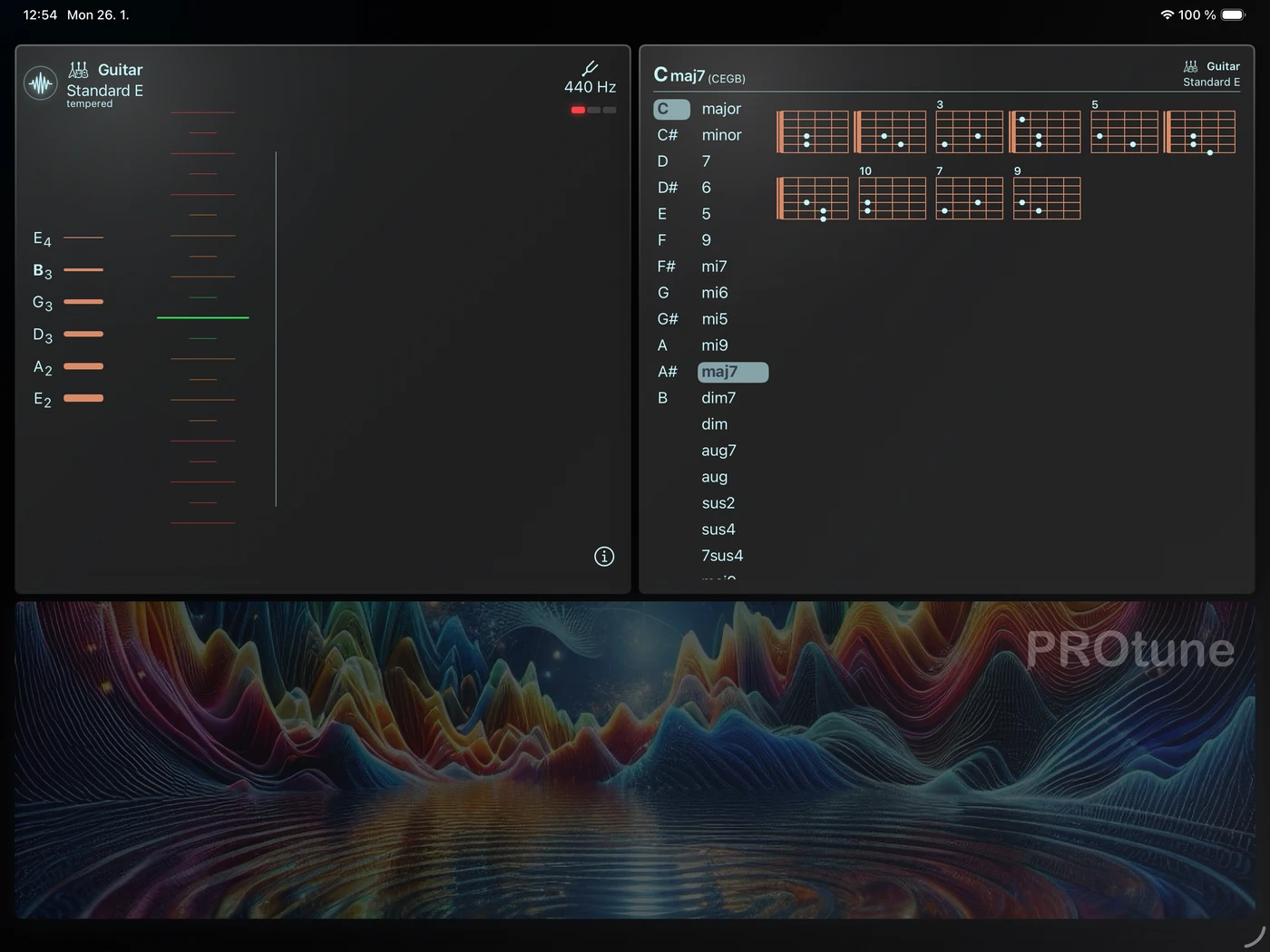Choose root note F
The width and height of the screenshot is (1270, 952).
pyautogui.click(x=662, y=240)
